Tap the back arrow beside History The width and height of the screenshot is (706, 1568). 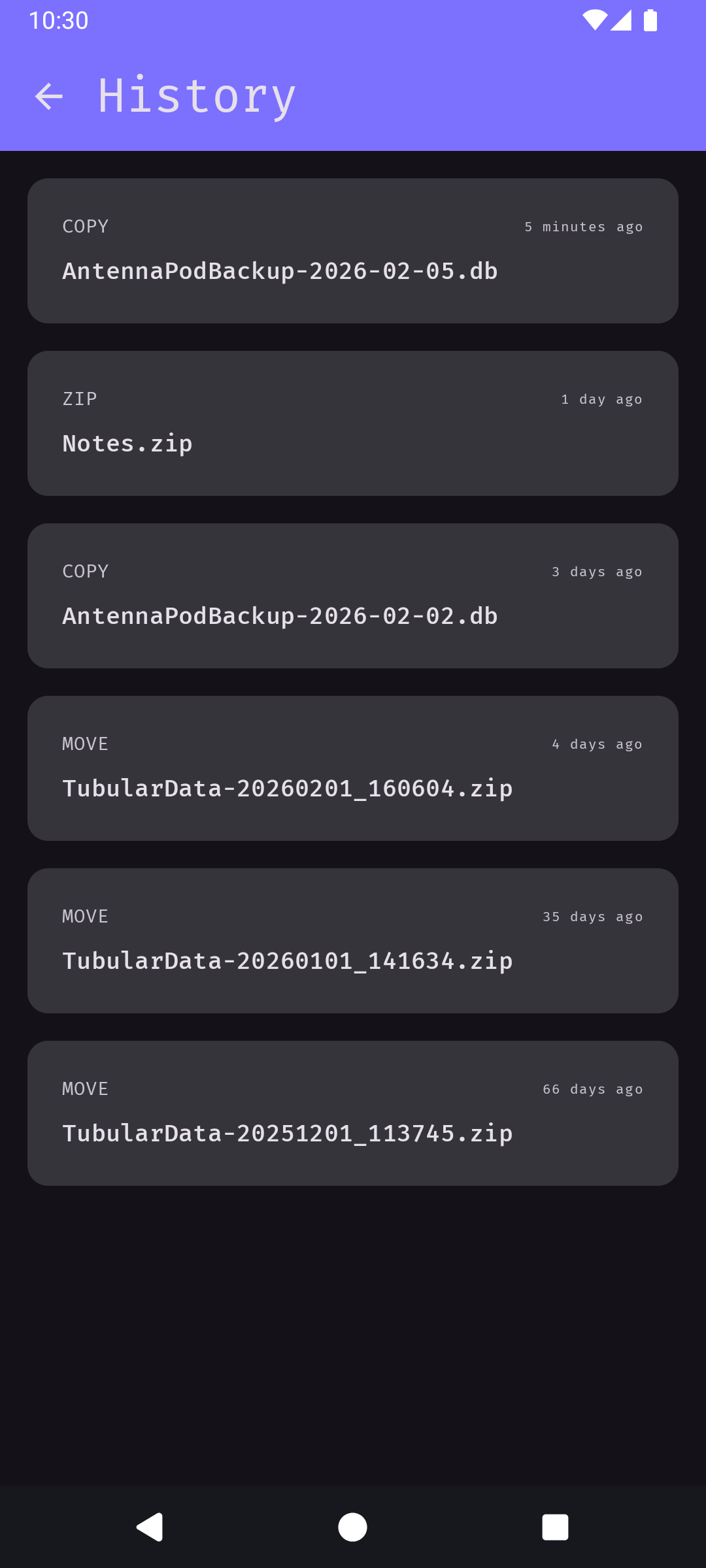[49, 97]
